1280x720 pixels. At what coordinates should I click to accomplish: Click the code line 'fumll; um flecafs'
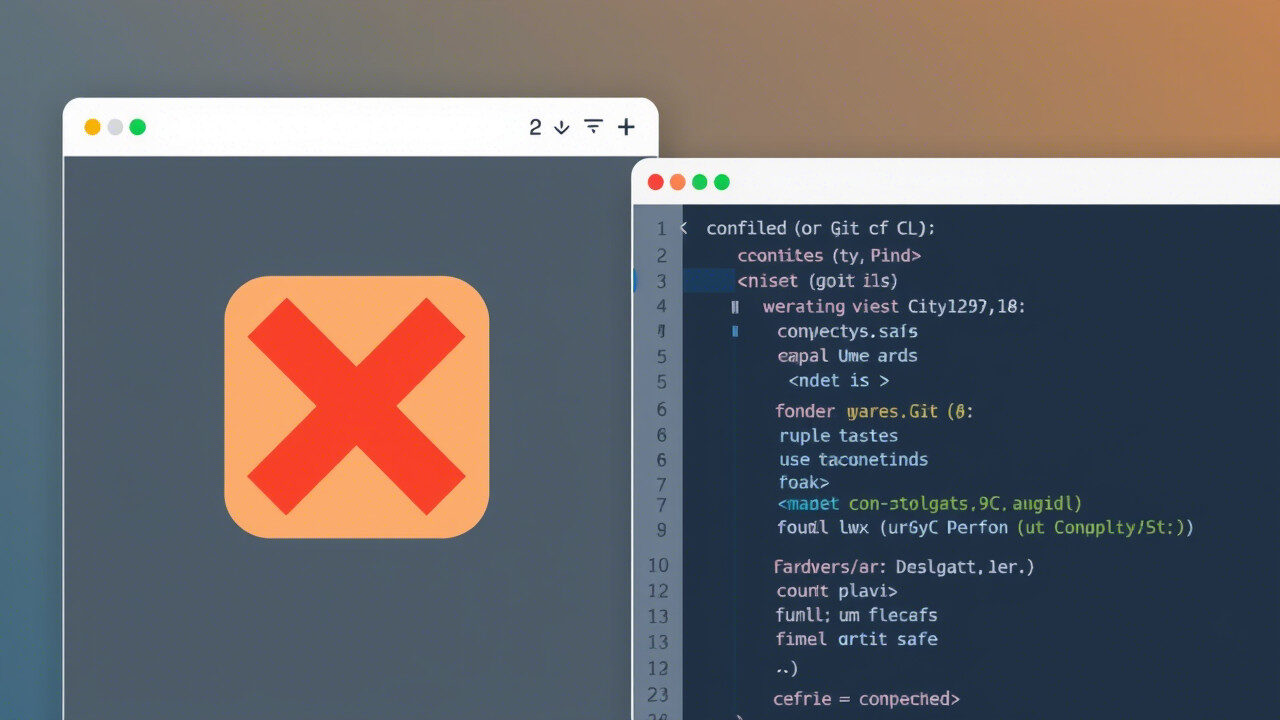pyautogui.click(x=856, y=615)
